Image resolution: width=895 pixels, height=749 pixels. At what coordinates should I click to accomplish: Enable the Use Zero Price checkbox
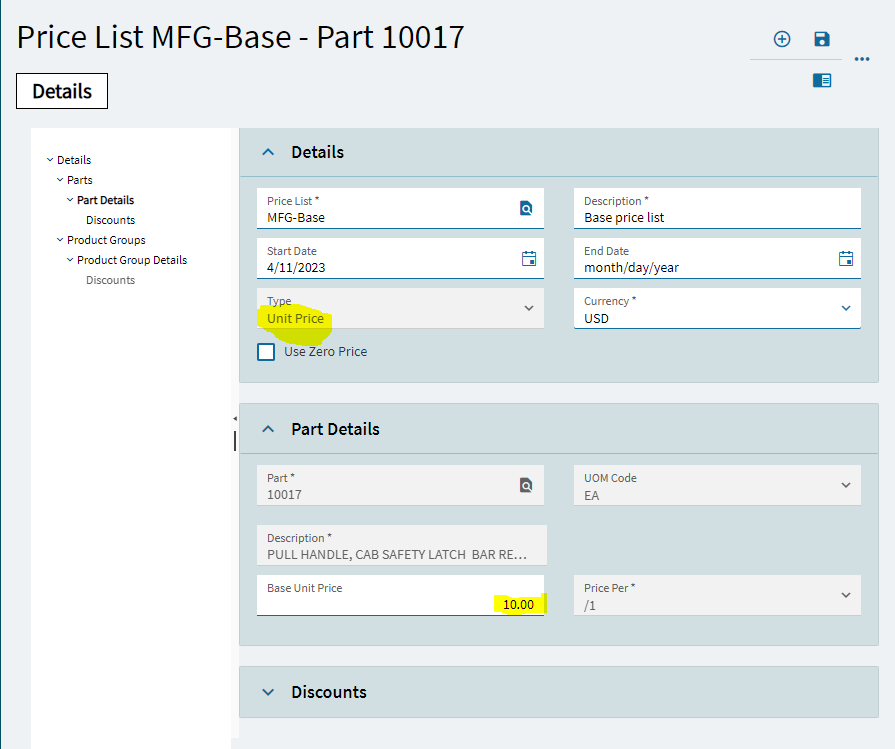266,351
